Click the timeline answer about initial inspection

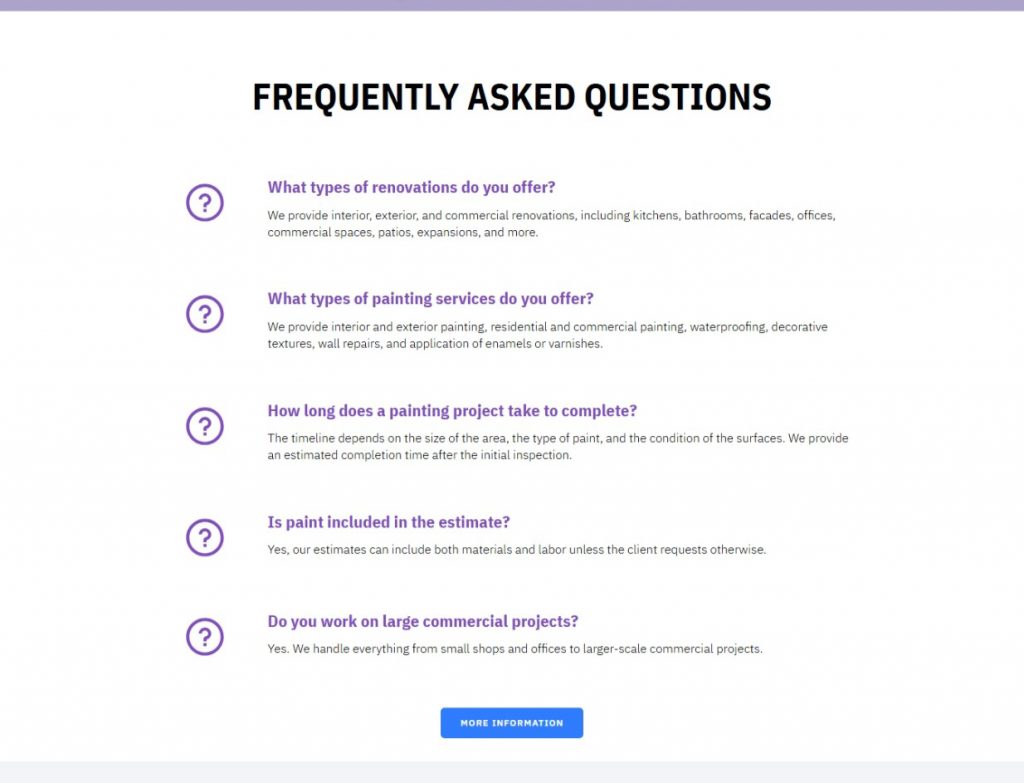(x=557, y=446)
